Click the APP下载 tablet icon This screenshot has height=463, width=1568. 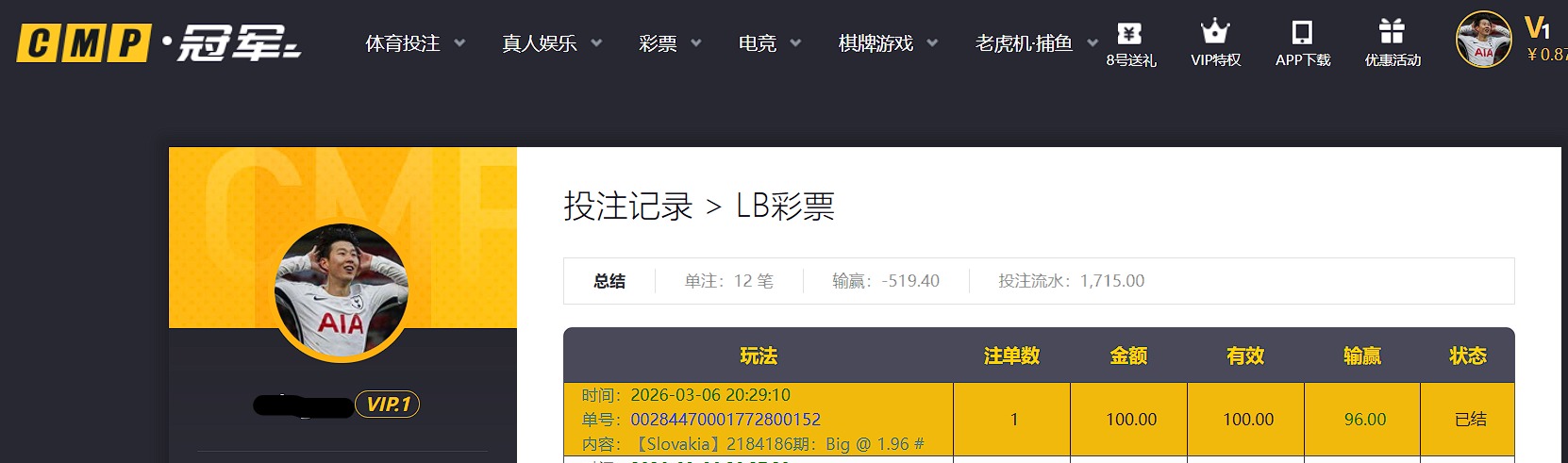tap(1302, 33)
